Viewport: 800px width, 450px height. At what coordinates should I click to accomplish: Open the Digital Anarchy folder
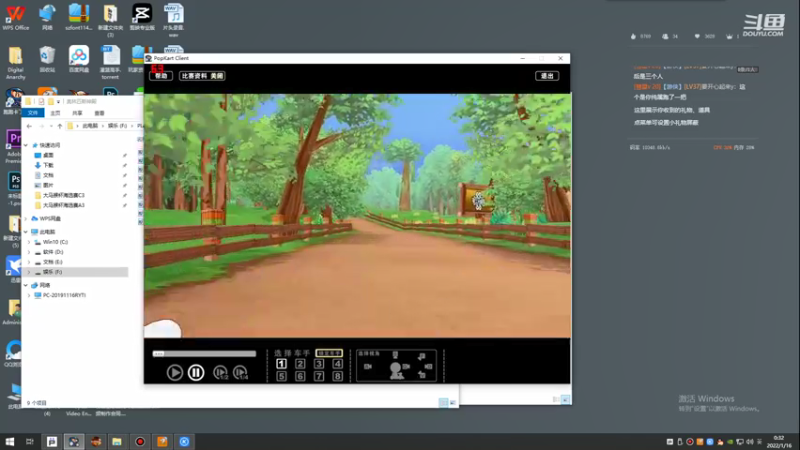coord(15,62)
